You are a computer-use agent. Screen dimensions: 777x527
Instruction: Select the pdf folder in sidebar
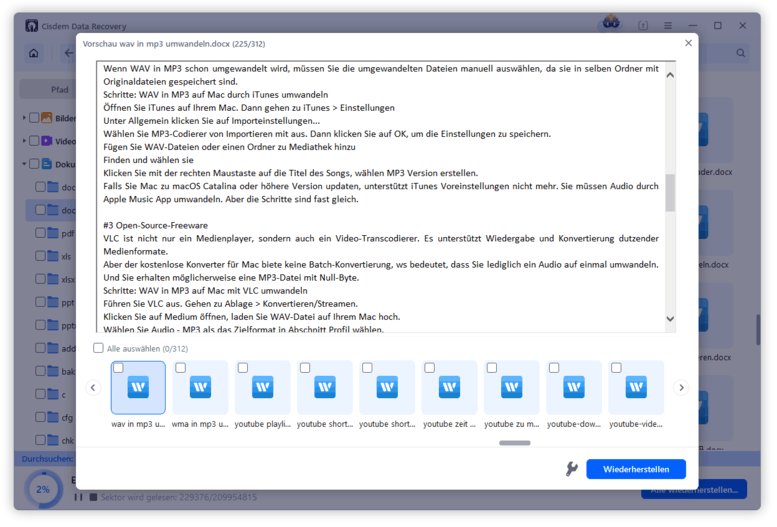[61, 233]
